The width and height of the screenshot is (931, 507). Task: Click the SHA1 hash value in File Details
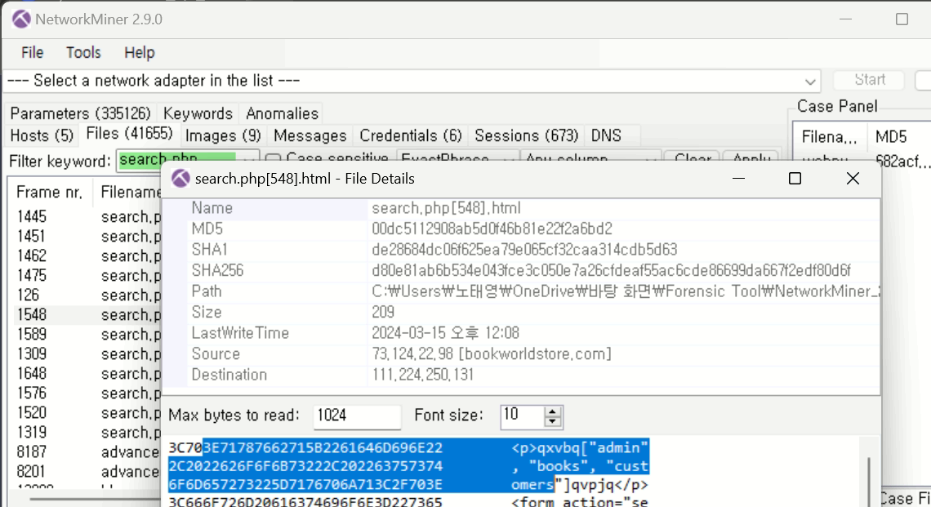coord(524,249)
